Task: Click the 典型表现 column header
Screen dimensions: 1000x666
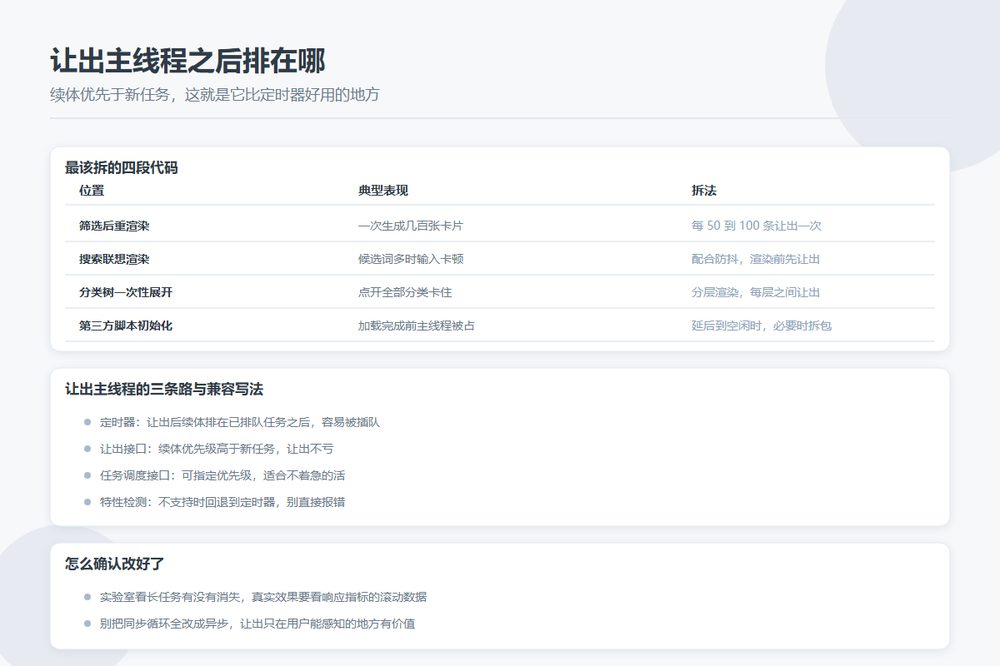Action: (x=383, y=190)
